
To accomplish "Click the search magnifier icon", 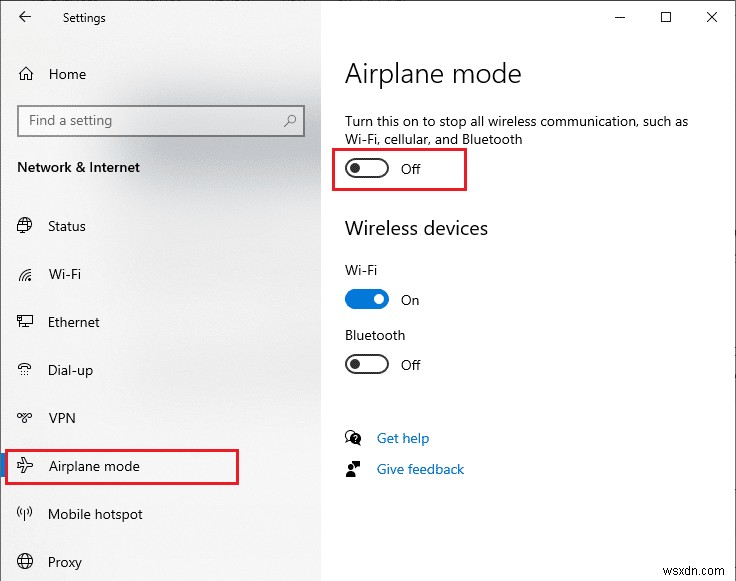I will click(291, 121).
